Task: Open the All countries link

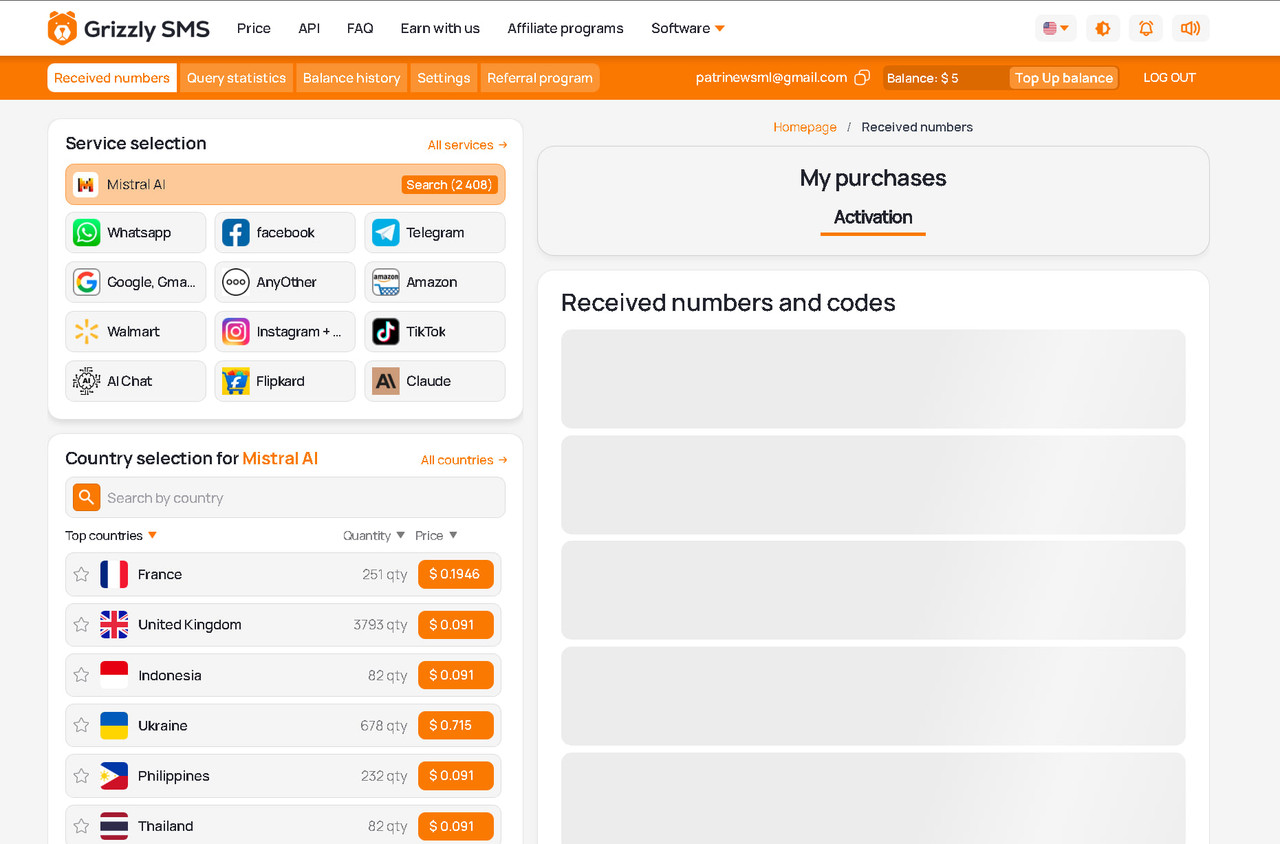Action: (x=464, y=460)
